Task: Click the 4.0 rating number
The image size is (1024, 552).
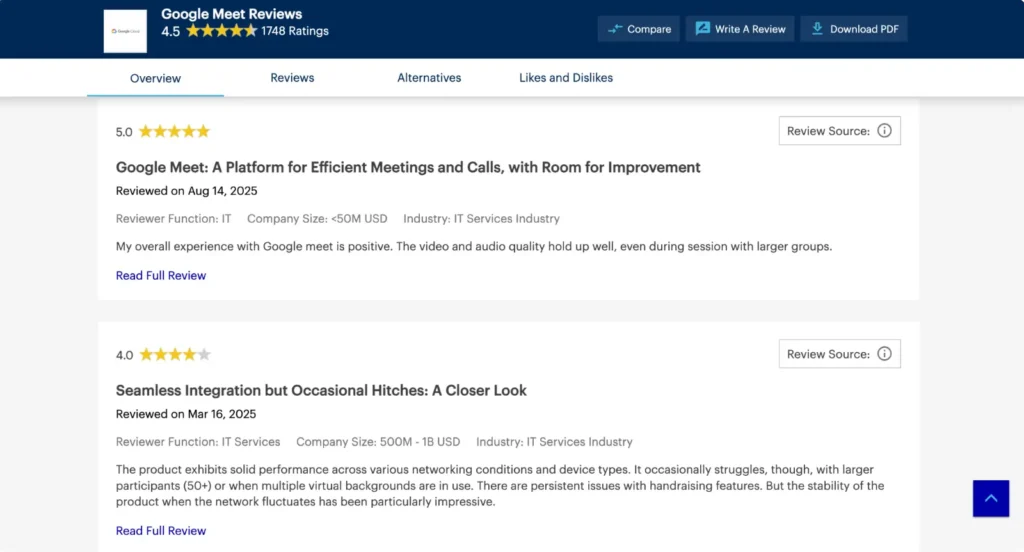Action: tap(124, 355)
